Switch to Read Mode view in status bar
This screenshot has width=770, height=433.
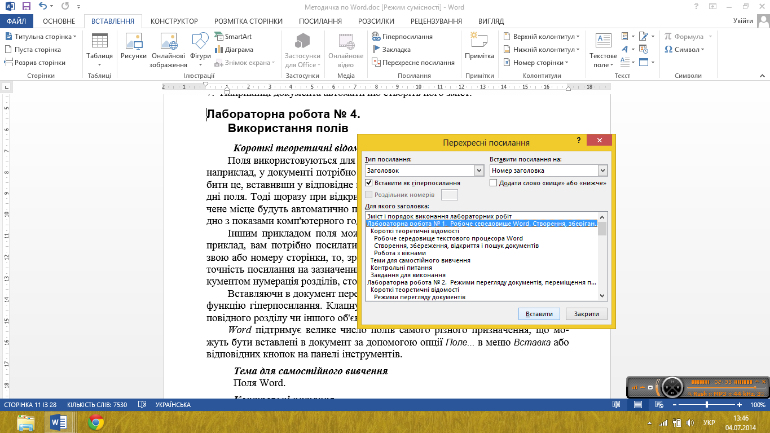(616, 405)
